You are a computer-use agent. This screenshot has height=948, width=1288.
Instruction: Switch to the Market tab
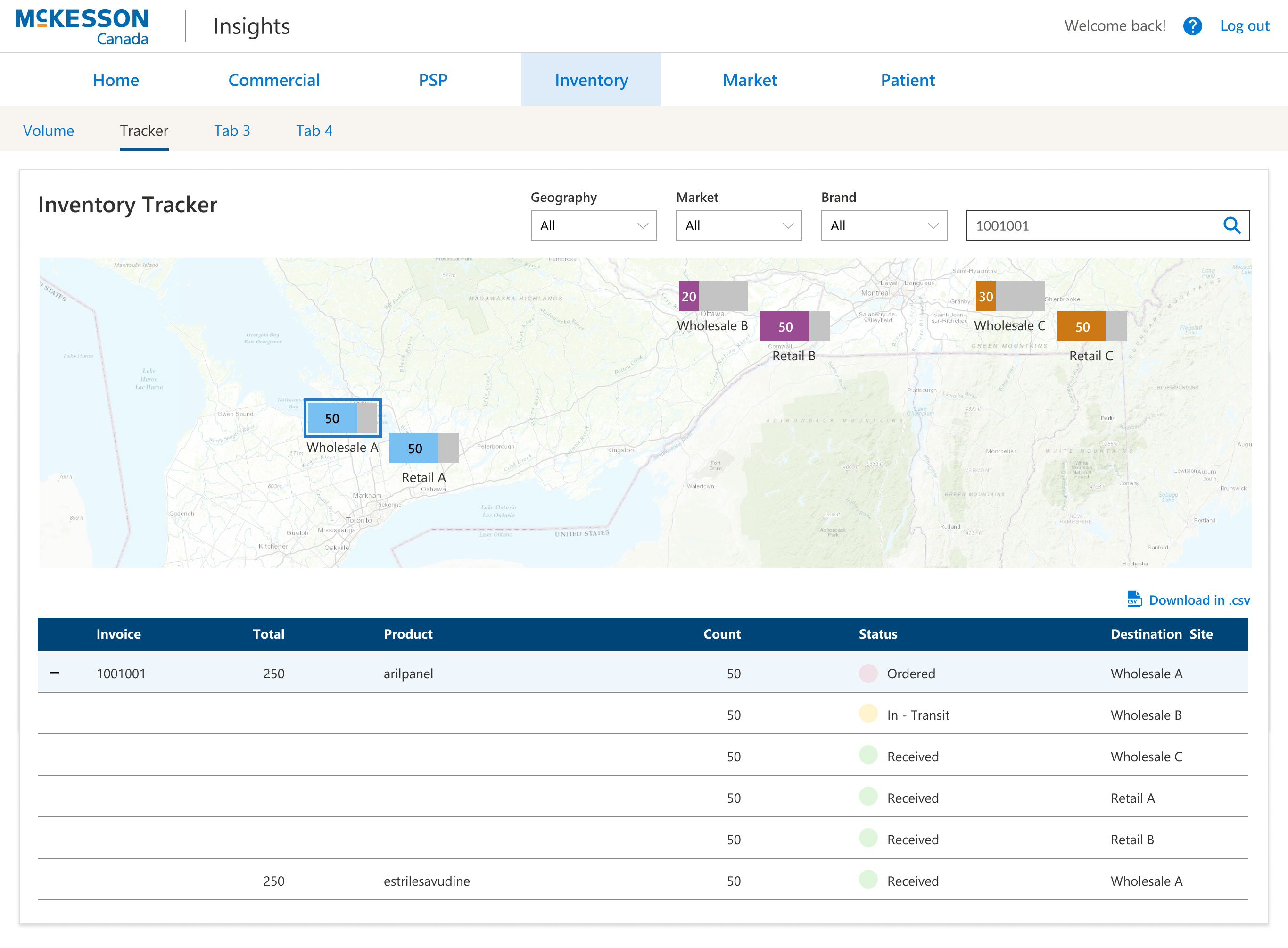(x=750, y=80)
